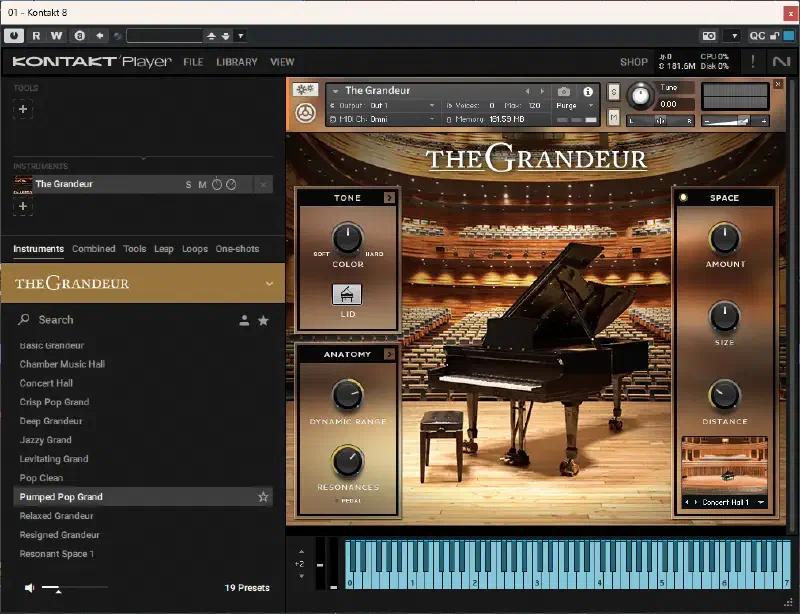Open the LIBRARY menu
Viewport: 800px width, 614px height.
tap(237, 62)
